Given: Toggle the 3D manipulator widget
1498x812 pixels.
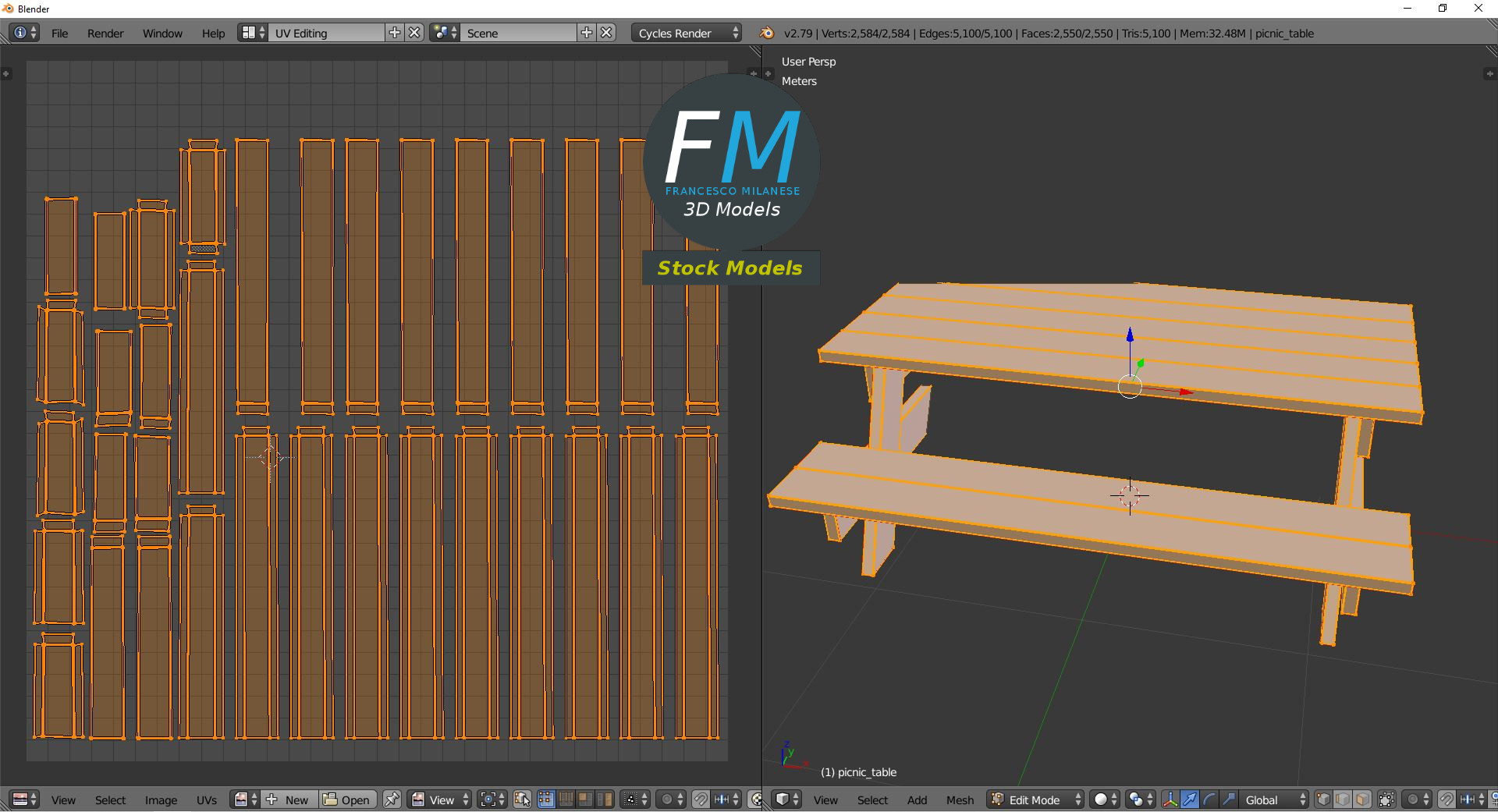Looking at the screenshot, I should pos(1170,800).
